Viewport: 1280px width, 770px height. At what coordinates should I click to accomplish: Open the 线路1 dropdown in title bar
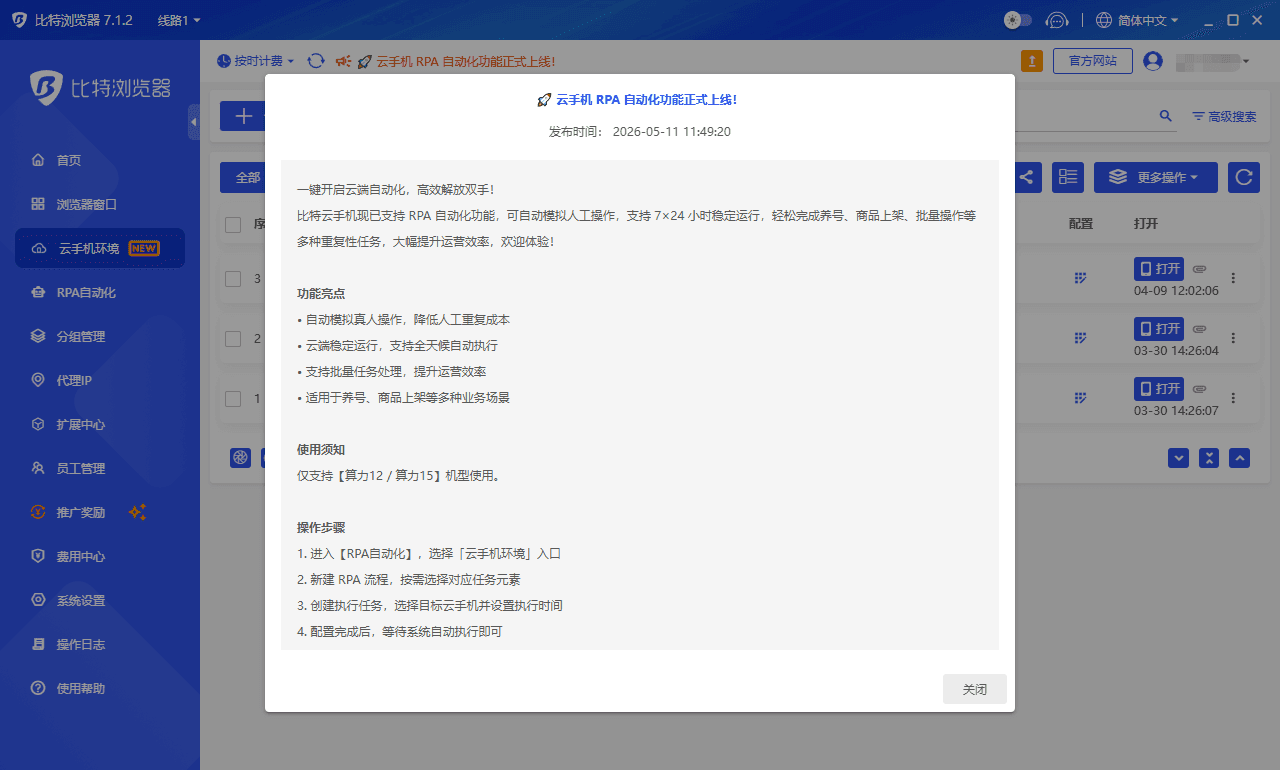coord(179,20)
